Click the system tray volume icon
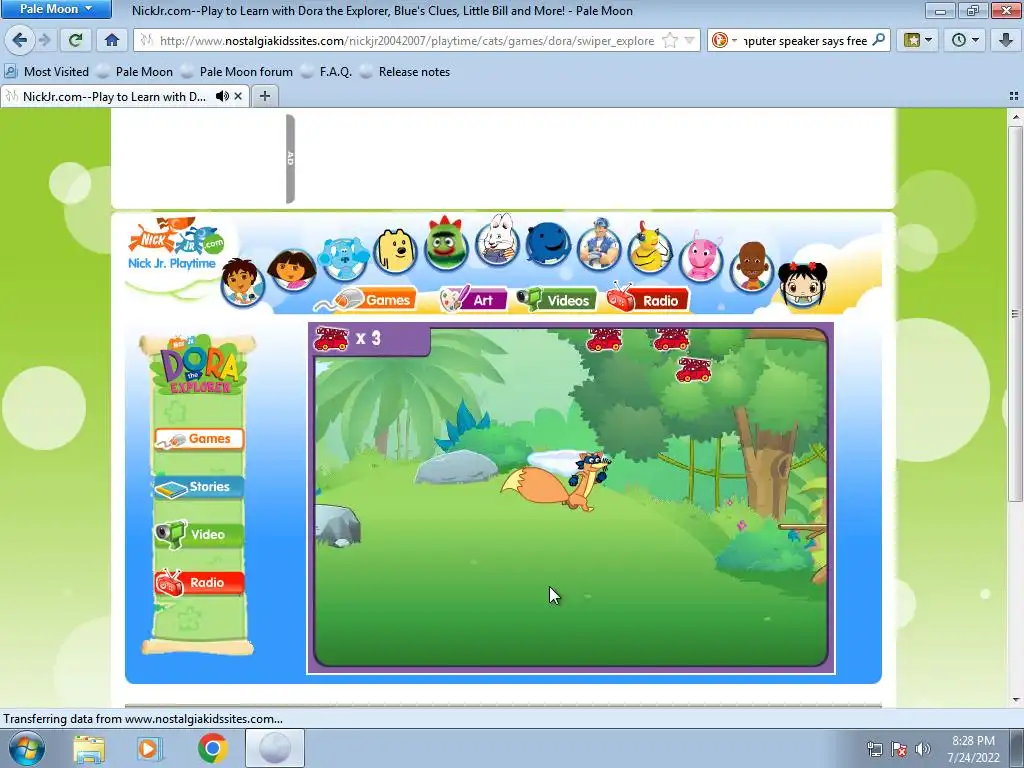The height and width of the screenshot is (768, 1024). (x=922, y=749)
